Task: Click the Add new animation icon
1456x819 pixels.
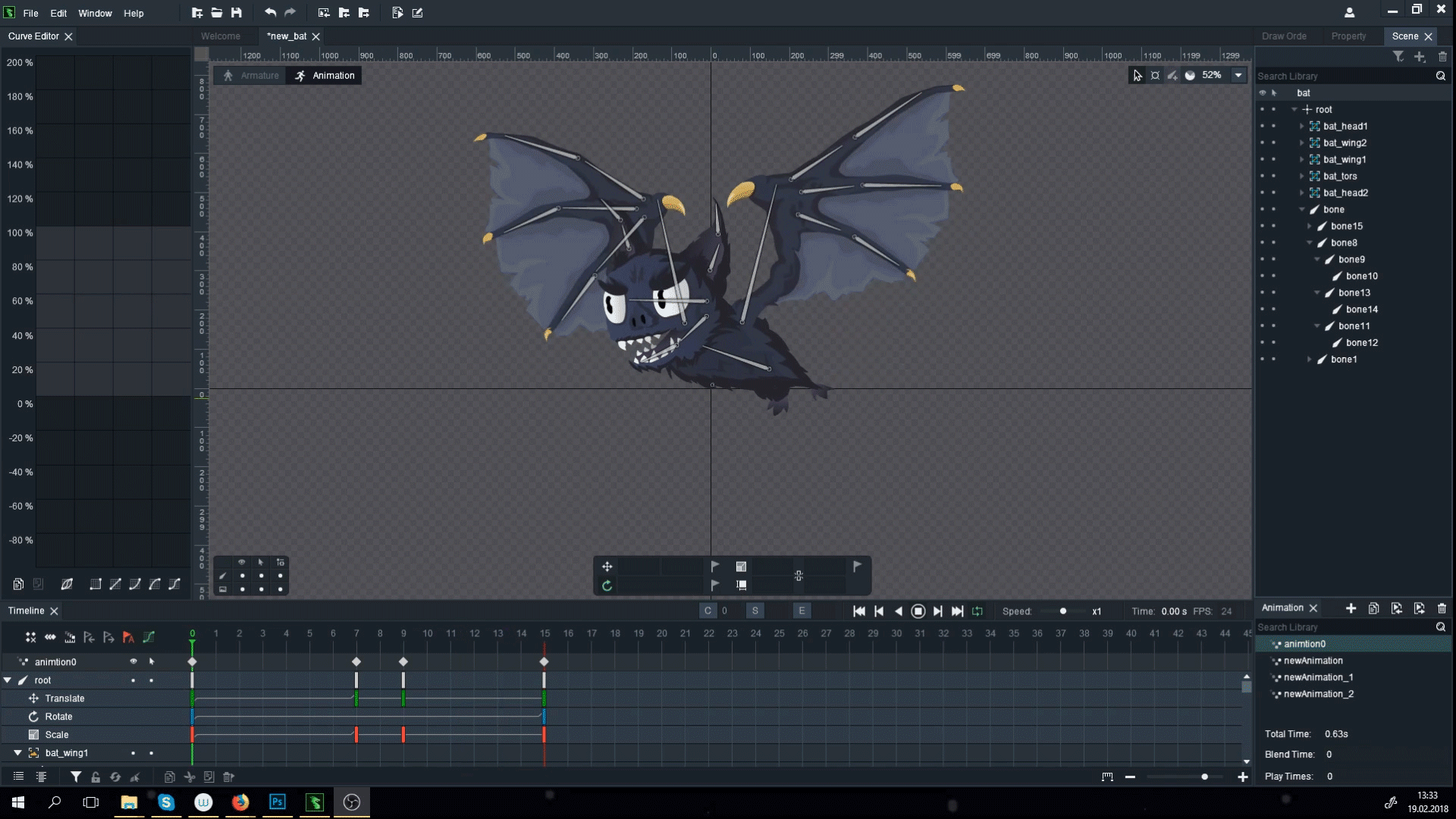Action: click(1349, 608)
